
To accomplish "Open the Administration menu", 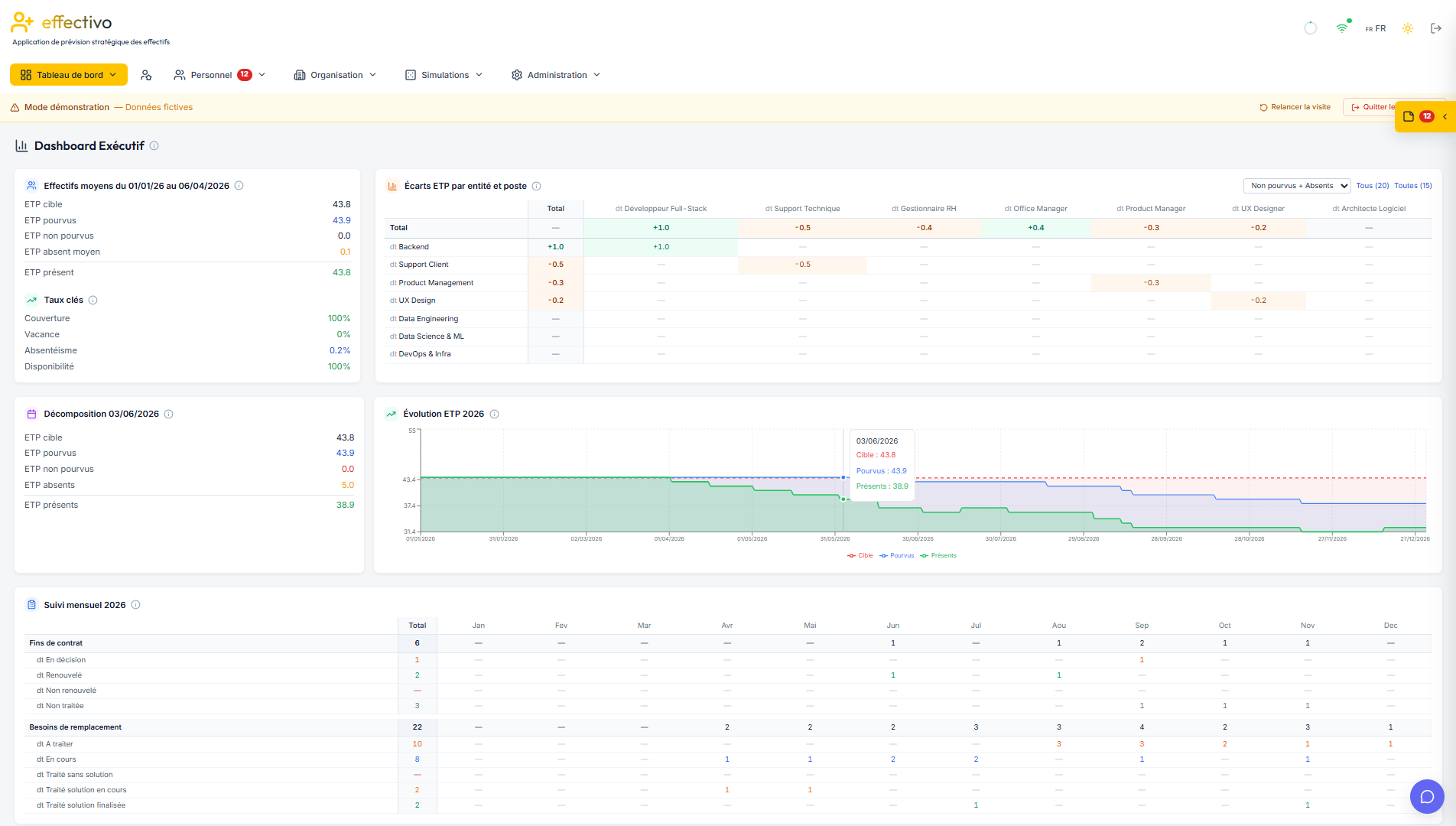I will [x=556, y=75].
